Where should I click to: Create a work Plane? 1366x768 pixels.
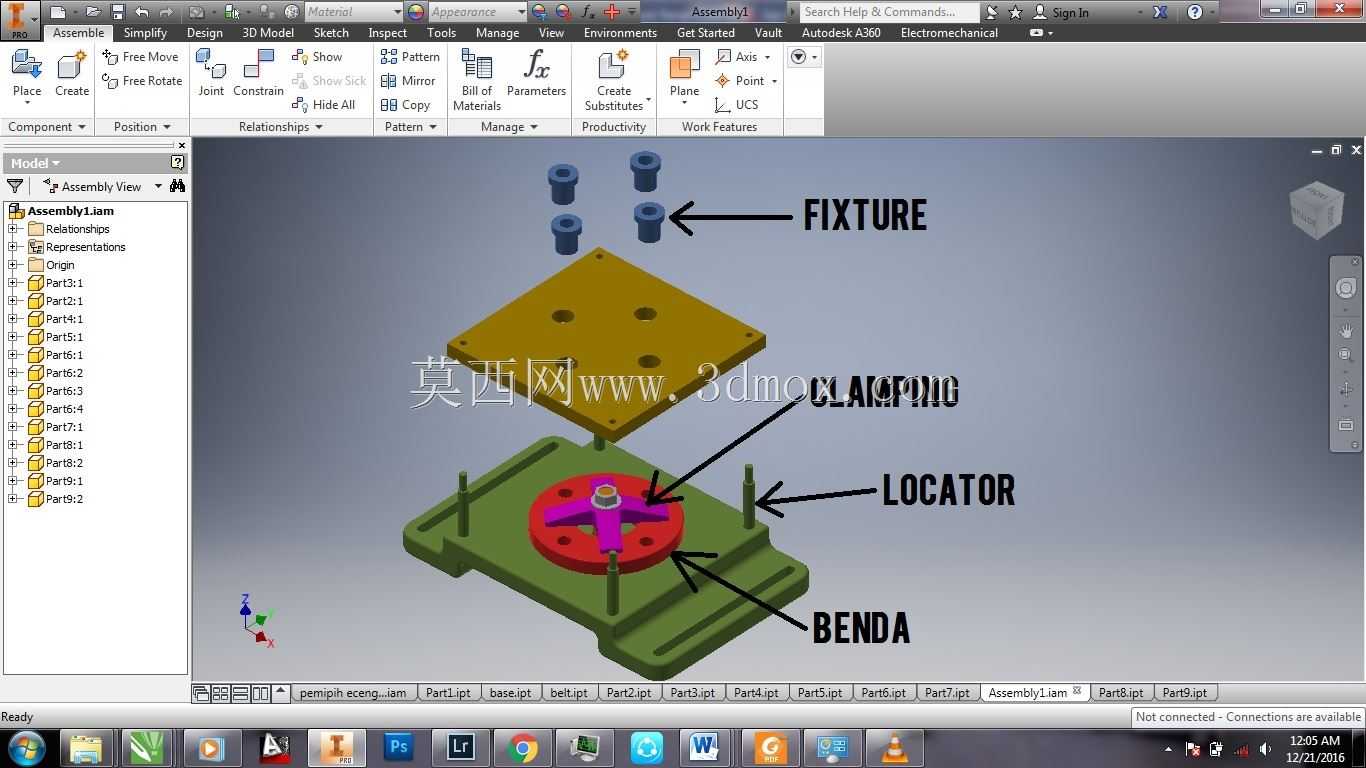coord(684,77)
